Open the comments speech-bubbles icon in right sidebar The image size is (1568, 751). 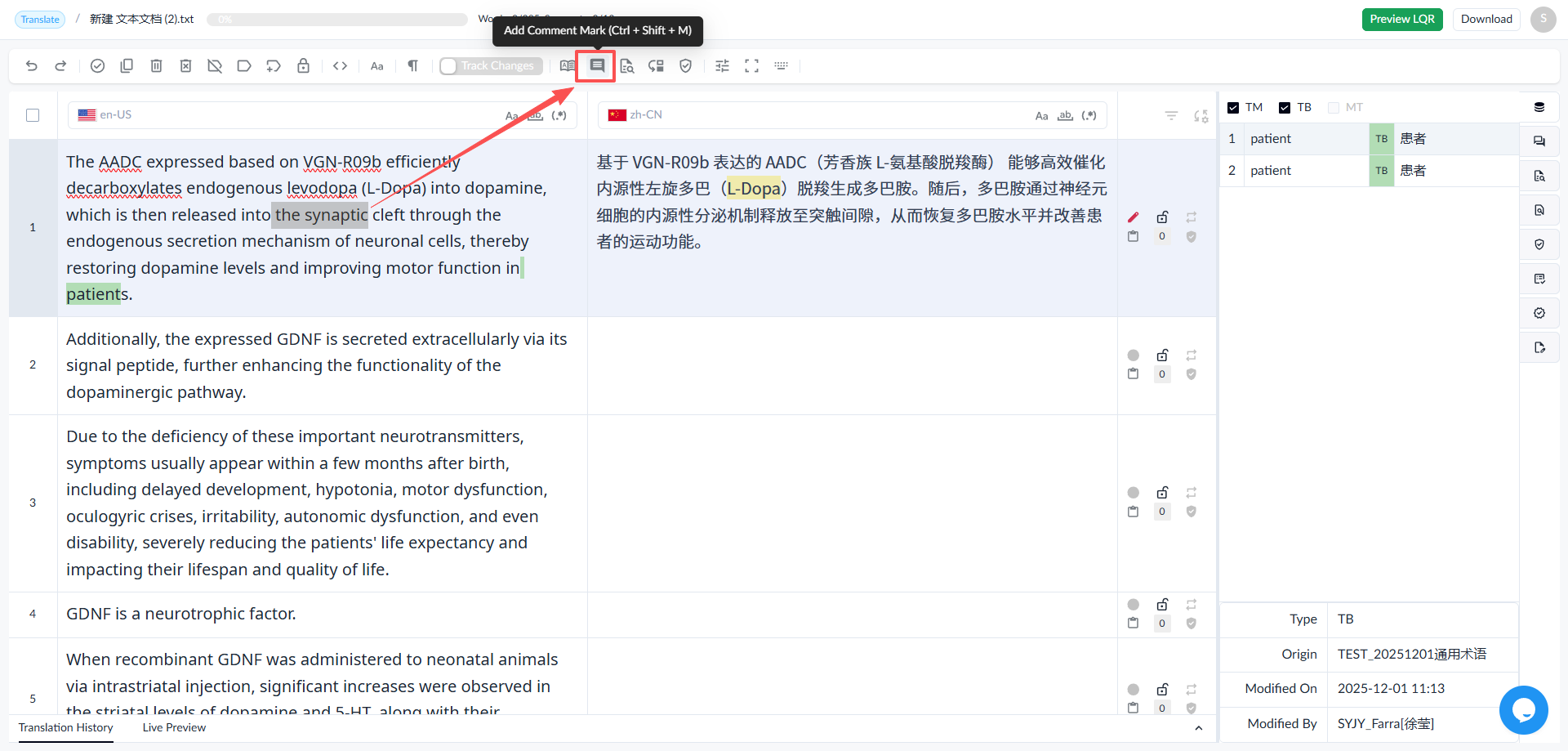point(1539,141)
